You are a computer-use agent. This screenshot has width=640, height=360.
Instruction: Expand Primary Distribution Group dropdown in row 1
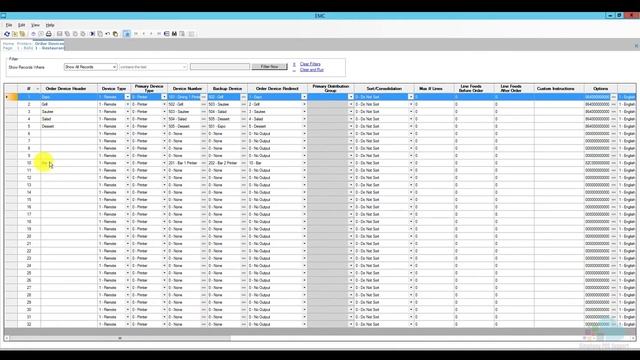351,97
